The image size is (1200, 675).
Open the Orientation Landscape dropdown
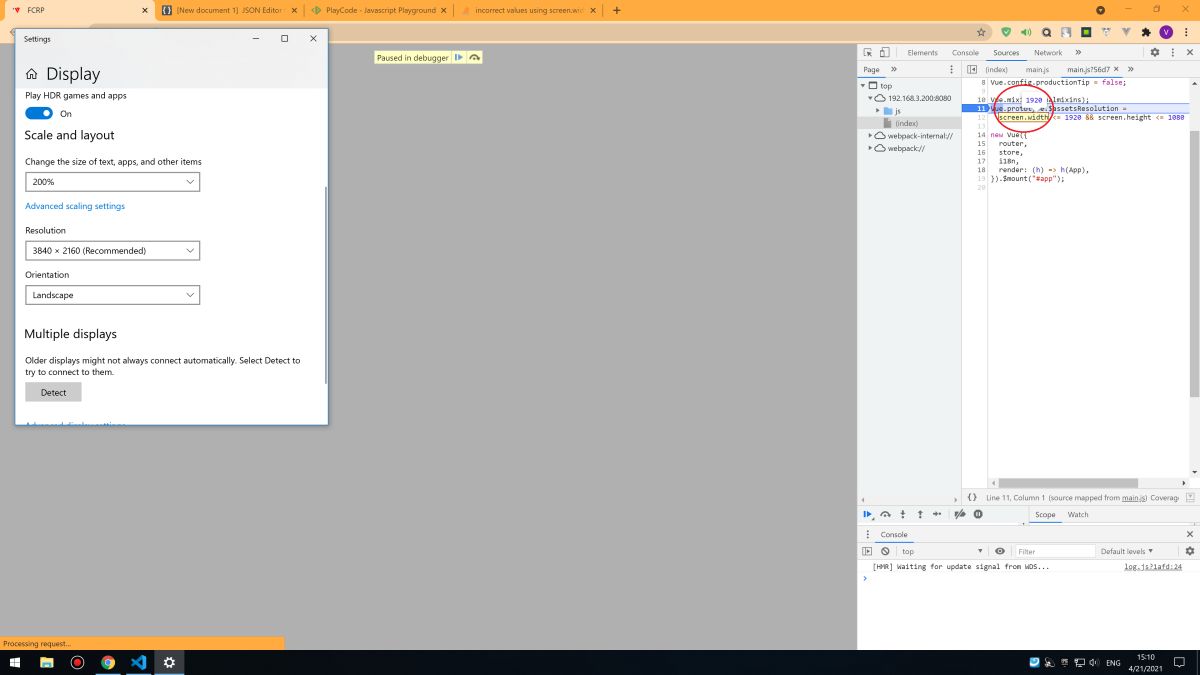[x=112, y=295]
